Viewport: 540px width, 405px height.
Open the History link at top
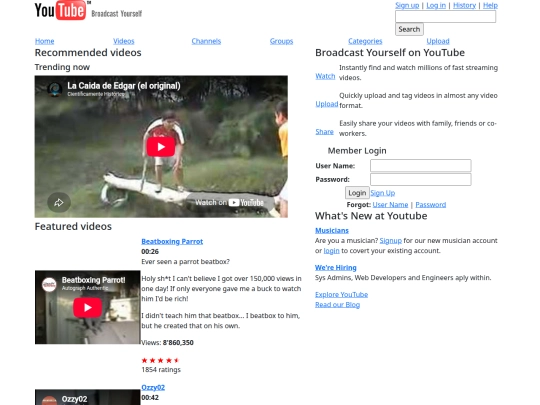point(464,5)
